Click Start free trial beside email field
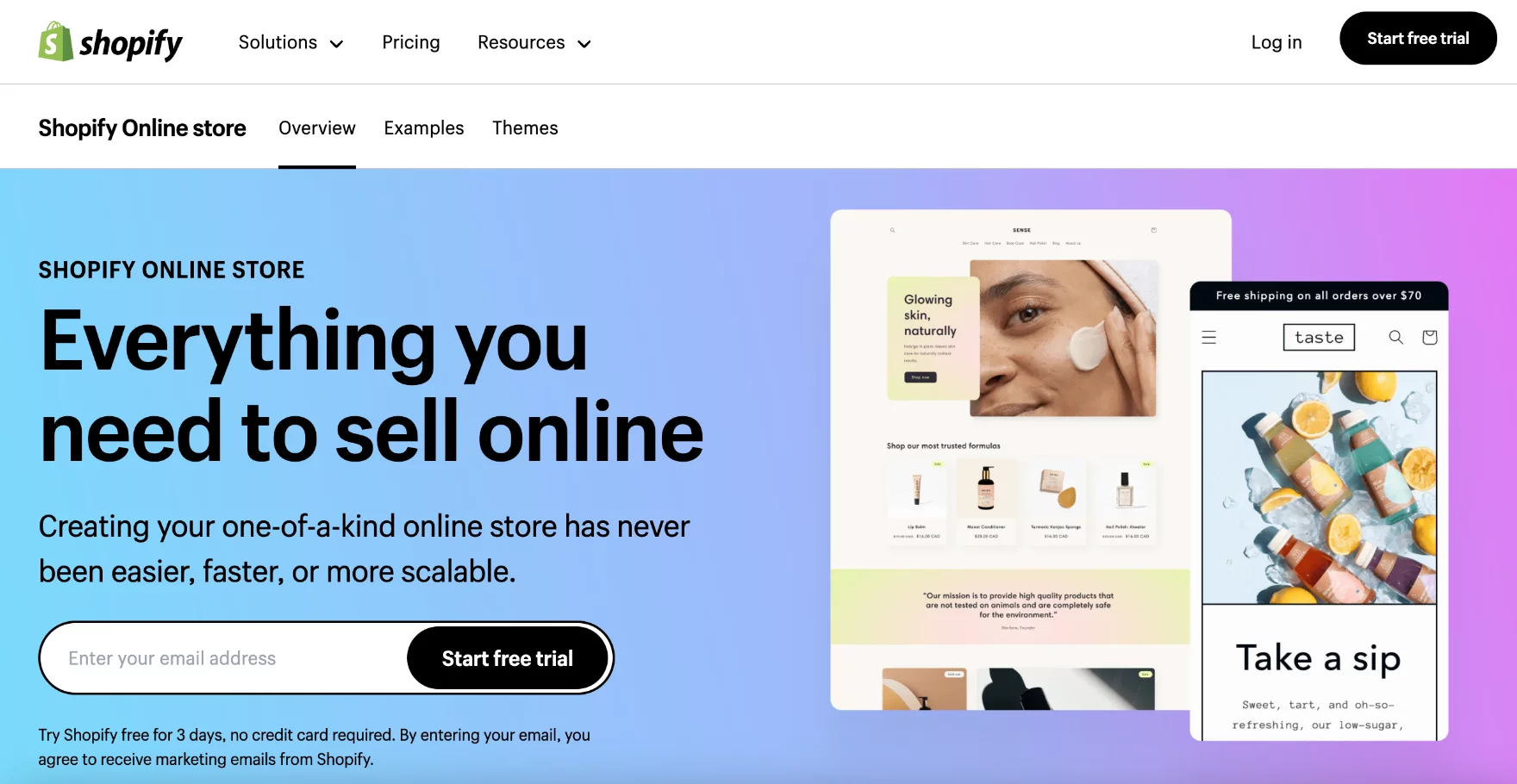 click(x=508, y=658)
